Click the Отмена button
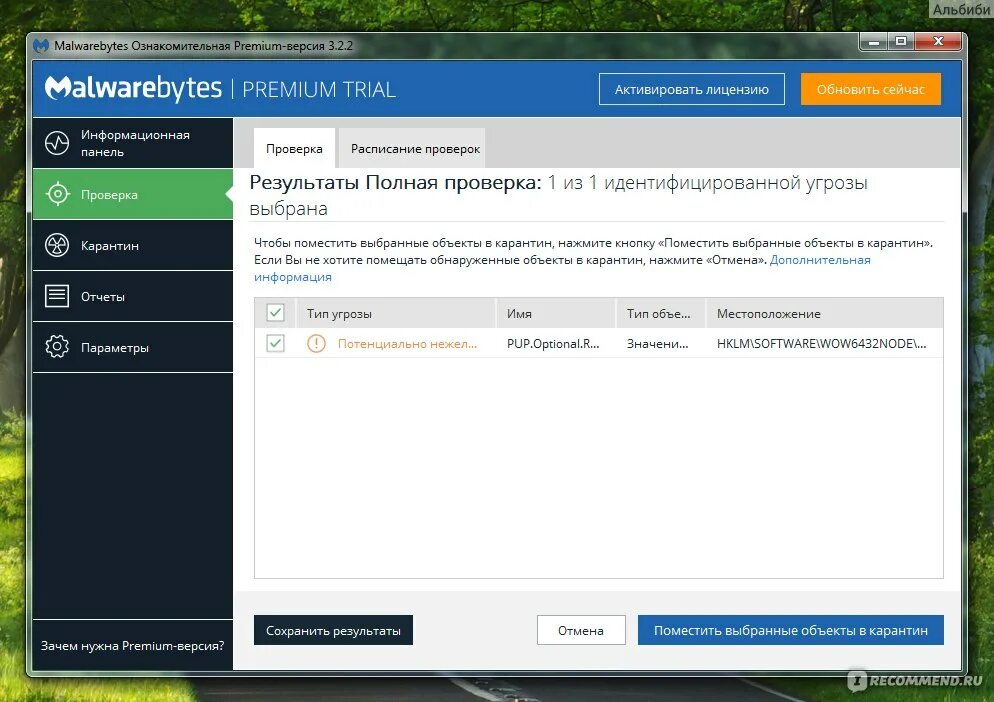The image size is (994, 702). pyautogui.click(x=581, y=630)
